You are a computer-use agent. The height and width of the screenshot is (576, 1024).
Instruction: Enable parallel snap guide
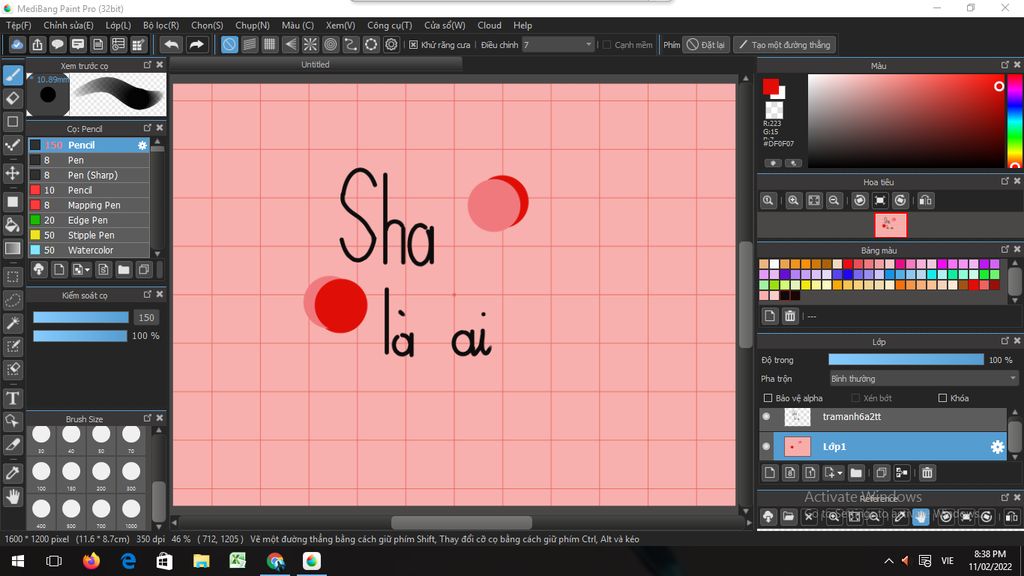[x=249, y=44]
